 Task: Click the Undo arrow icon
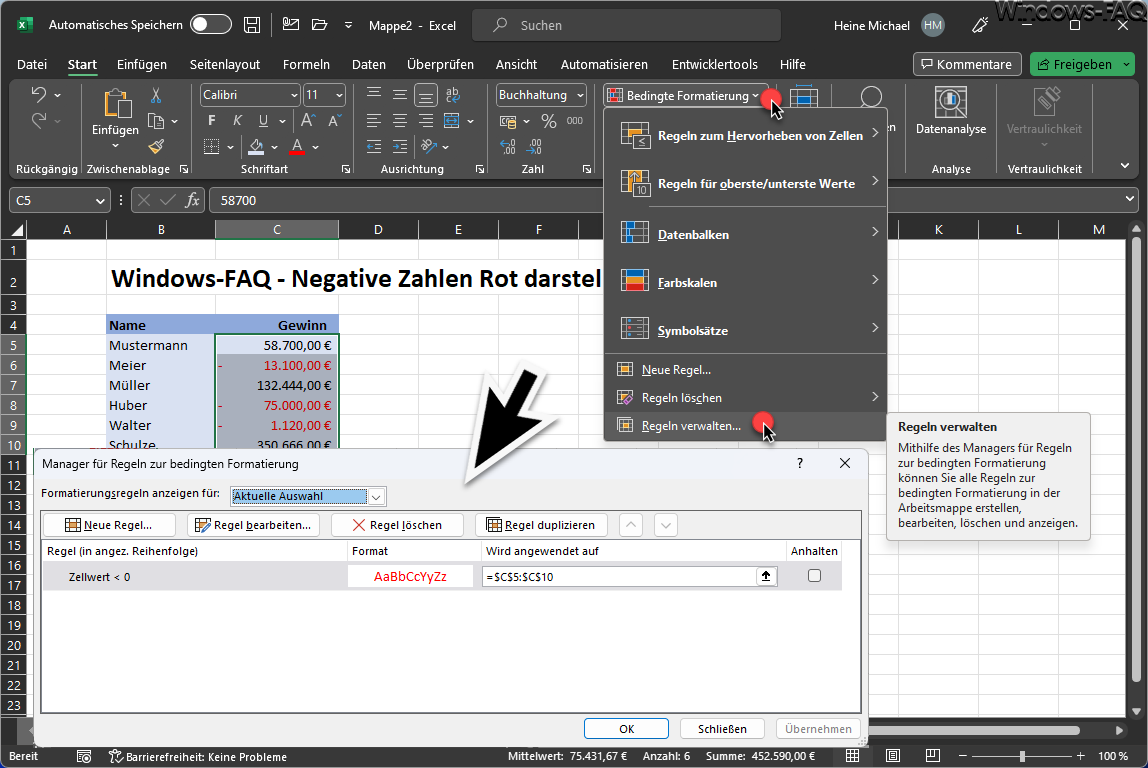click(39, 95)
